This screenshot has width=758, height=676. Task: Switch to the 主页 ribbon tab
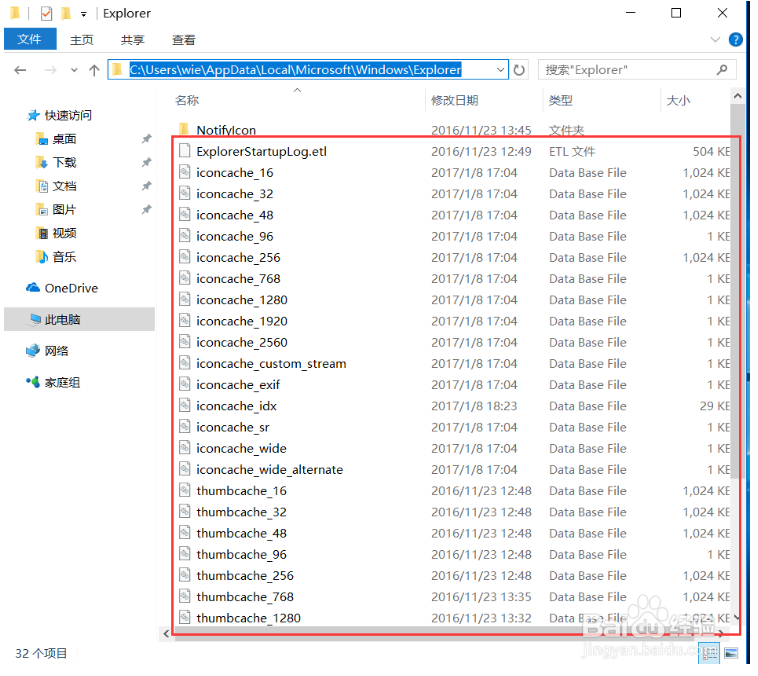tap(81, 40)
